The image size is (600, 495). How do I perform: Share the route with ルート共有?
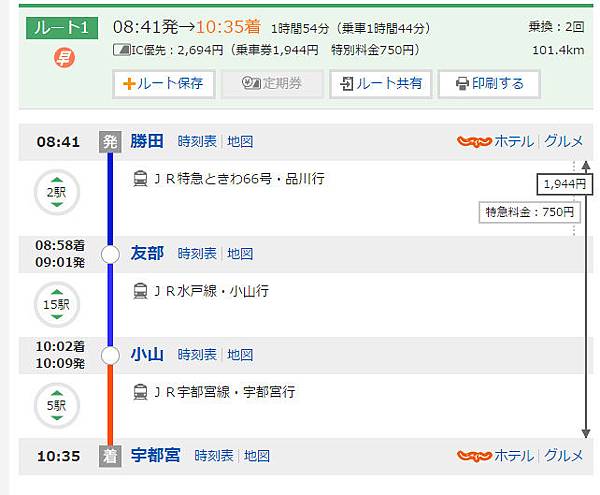coord(381,84)
